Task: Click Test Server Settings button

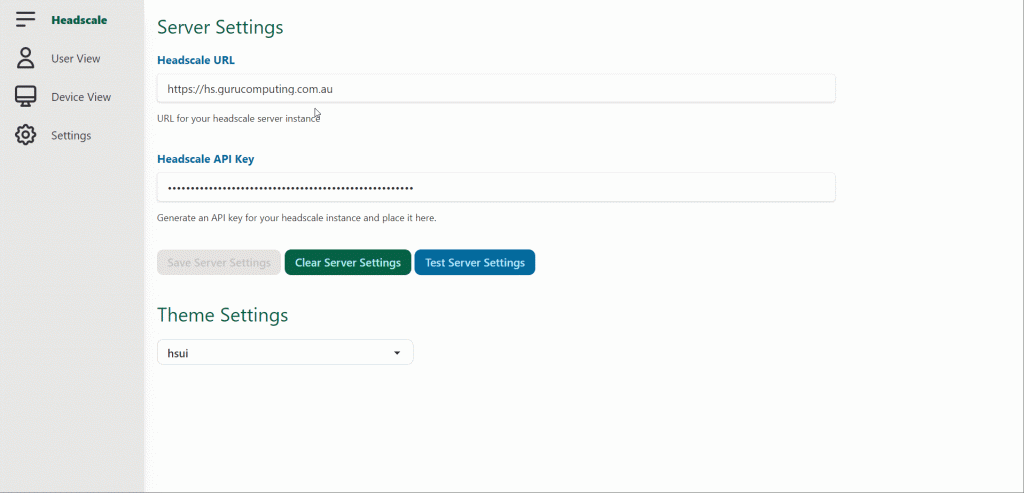Action: 475,262
